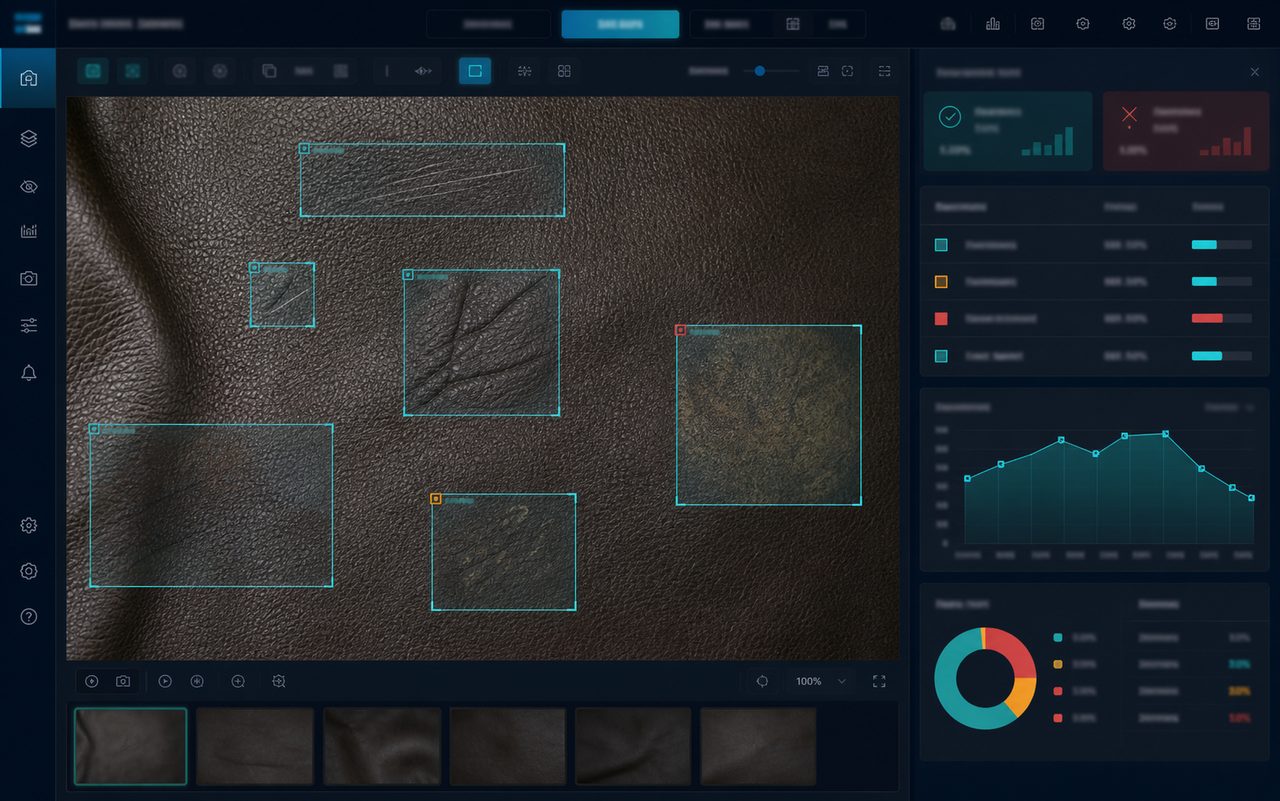Image resolution: width=1280 pixels, height=801 pixels.
Task: Click the green checkmark statistics card
Action: click(1008, 131)
